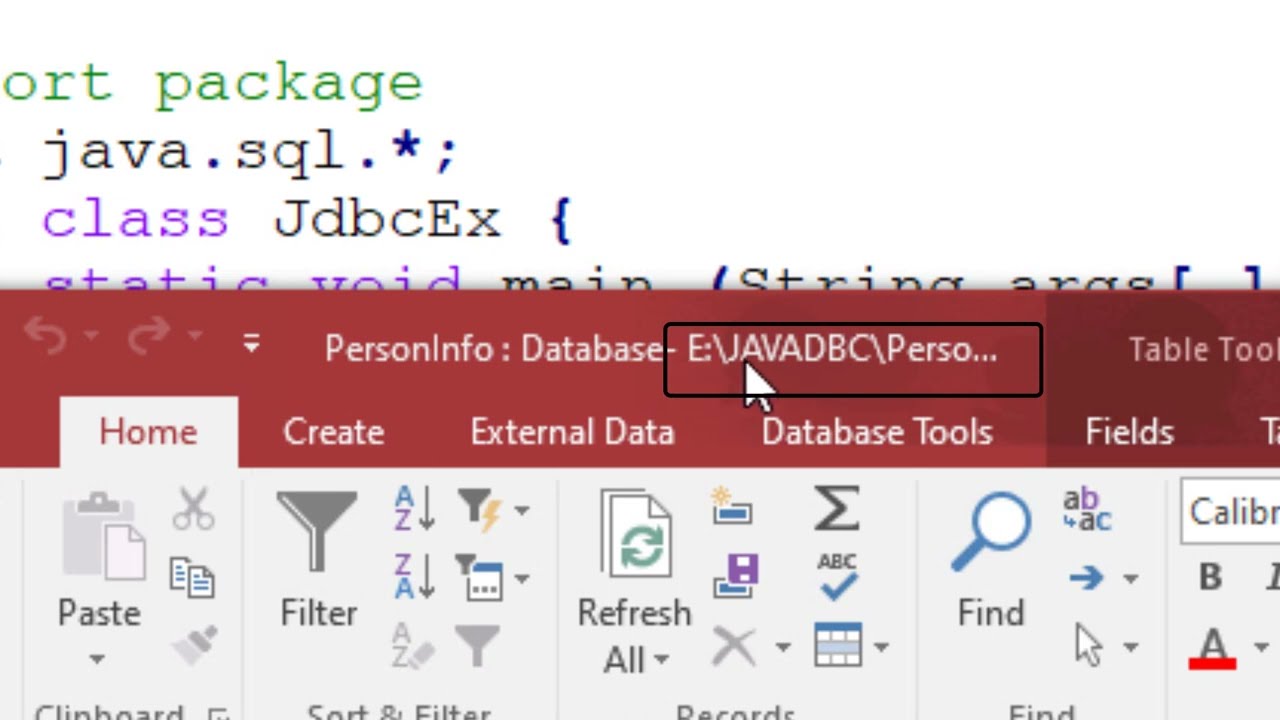Click the Redo arrow icon
The height and width of the screenshot is (720, 1280).
point(148,336)
